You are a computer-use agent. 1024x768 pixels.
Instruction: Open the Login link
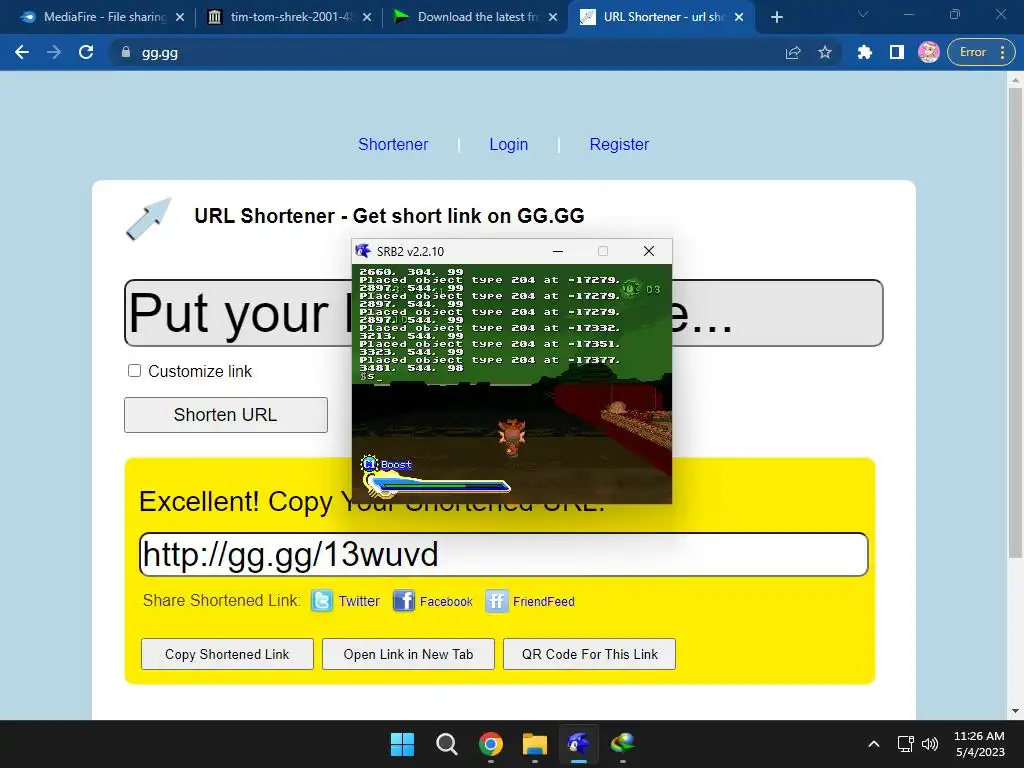508,144
